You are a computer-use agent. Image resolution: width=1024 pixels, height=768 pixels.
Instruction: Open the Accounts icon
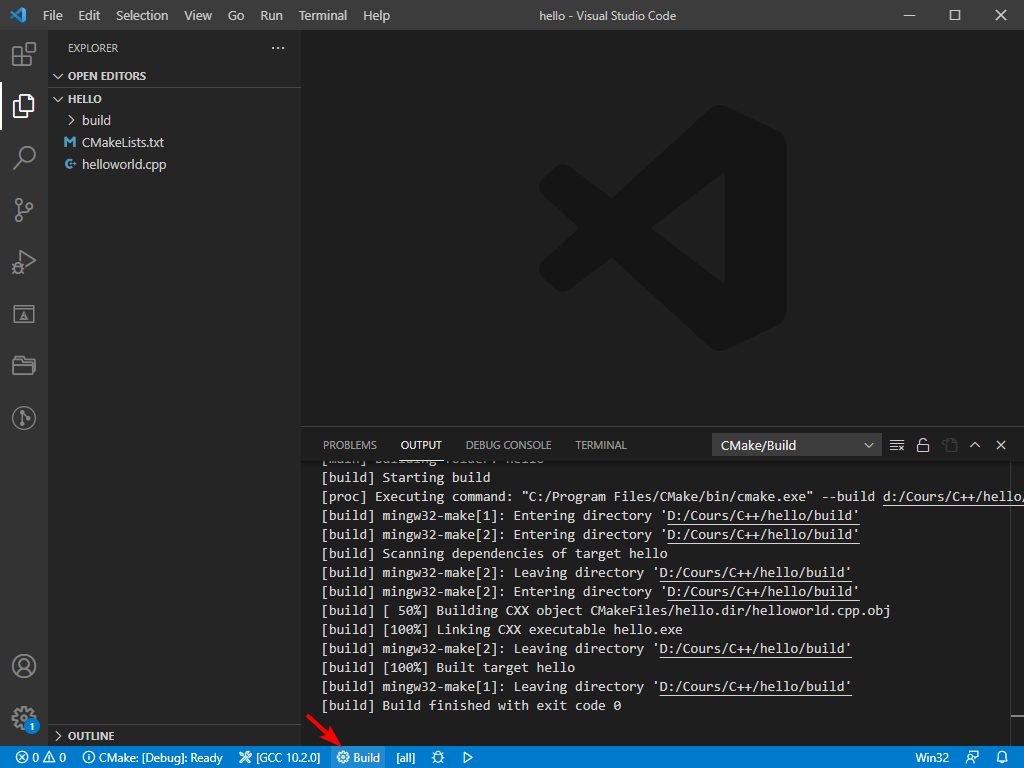click(24, 666)
